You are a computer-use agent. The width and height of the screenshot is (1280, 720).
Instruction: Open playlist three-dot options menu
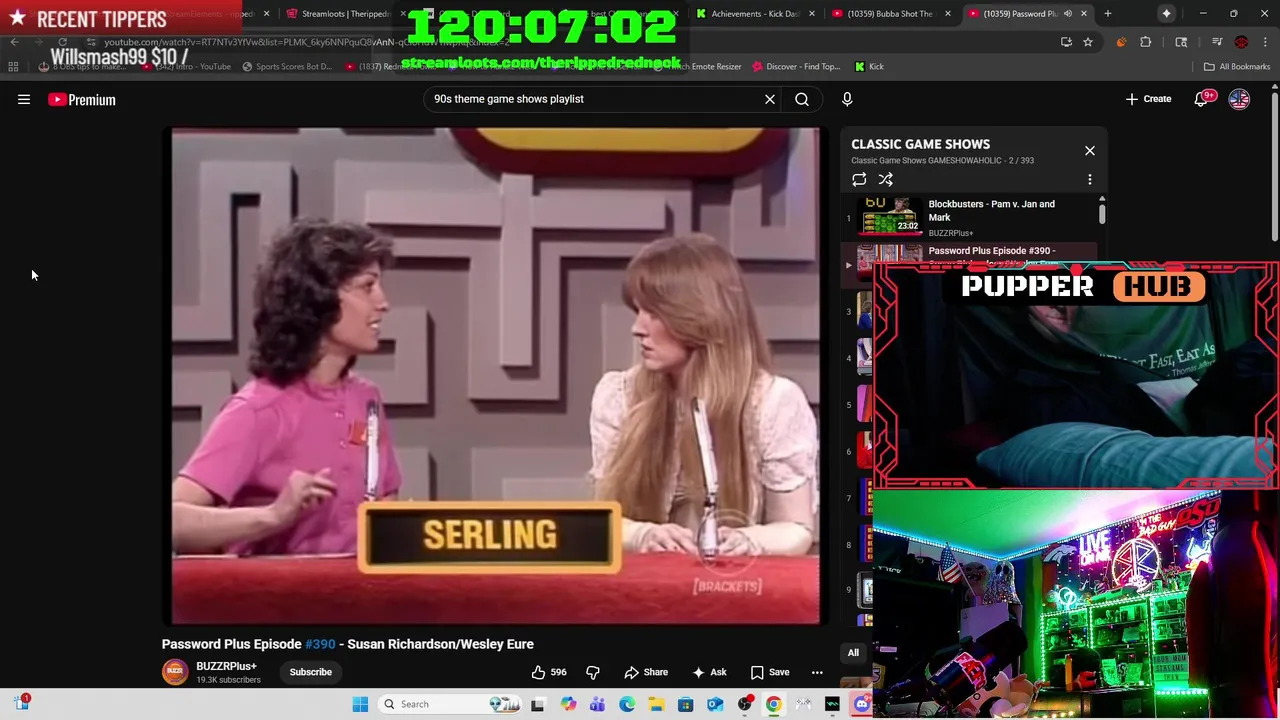(1090, 180)
